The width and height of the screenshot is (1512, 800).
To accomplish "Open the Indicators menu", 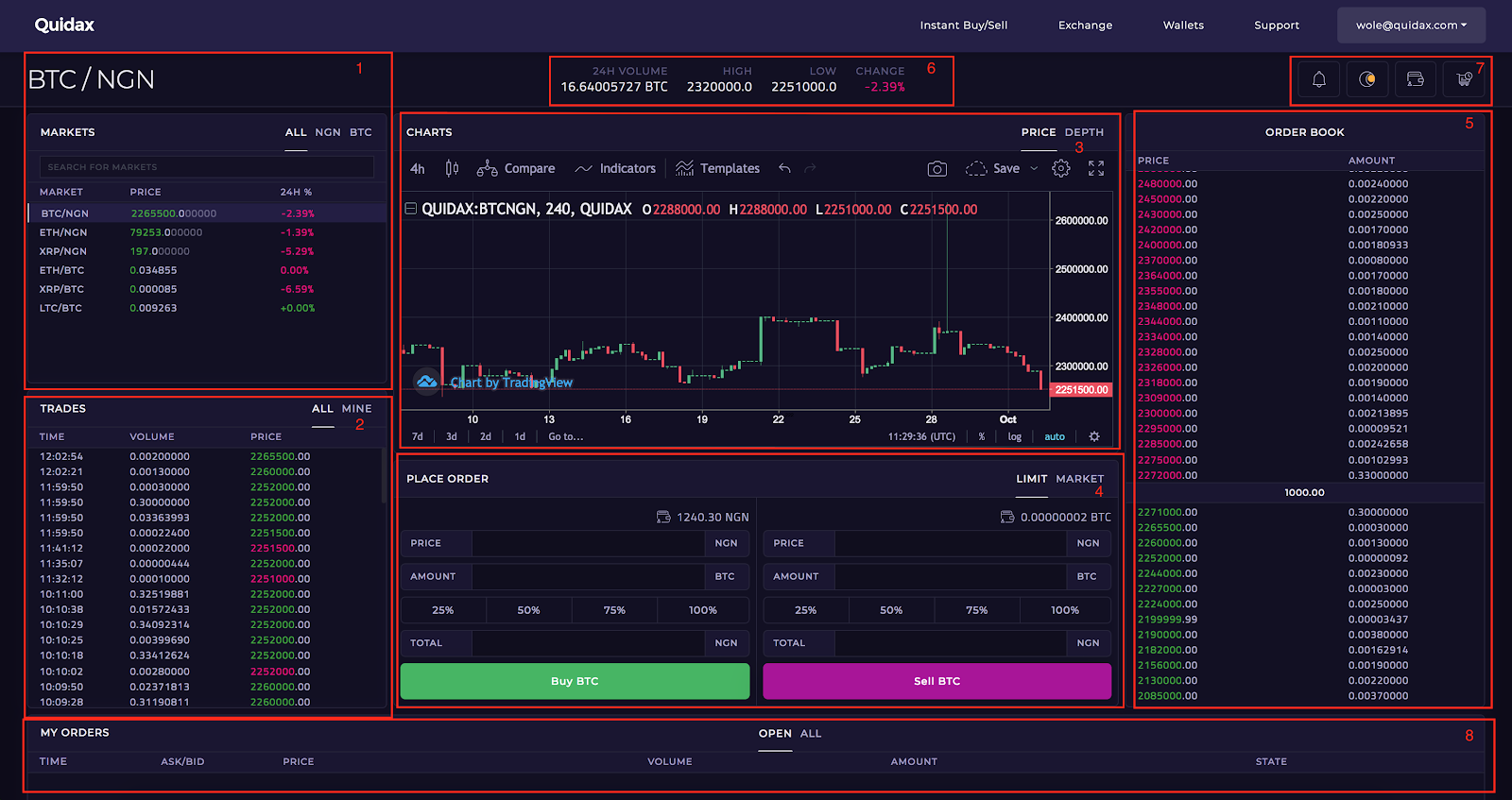I will [x=615, y=168].
